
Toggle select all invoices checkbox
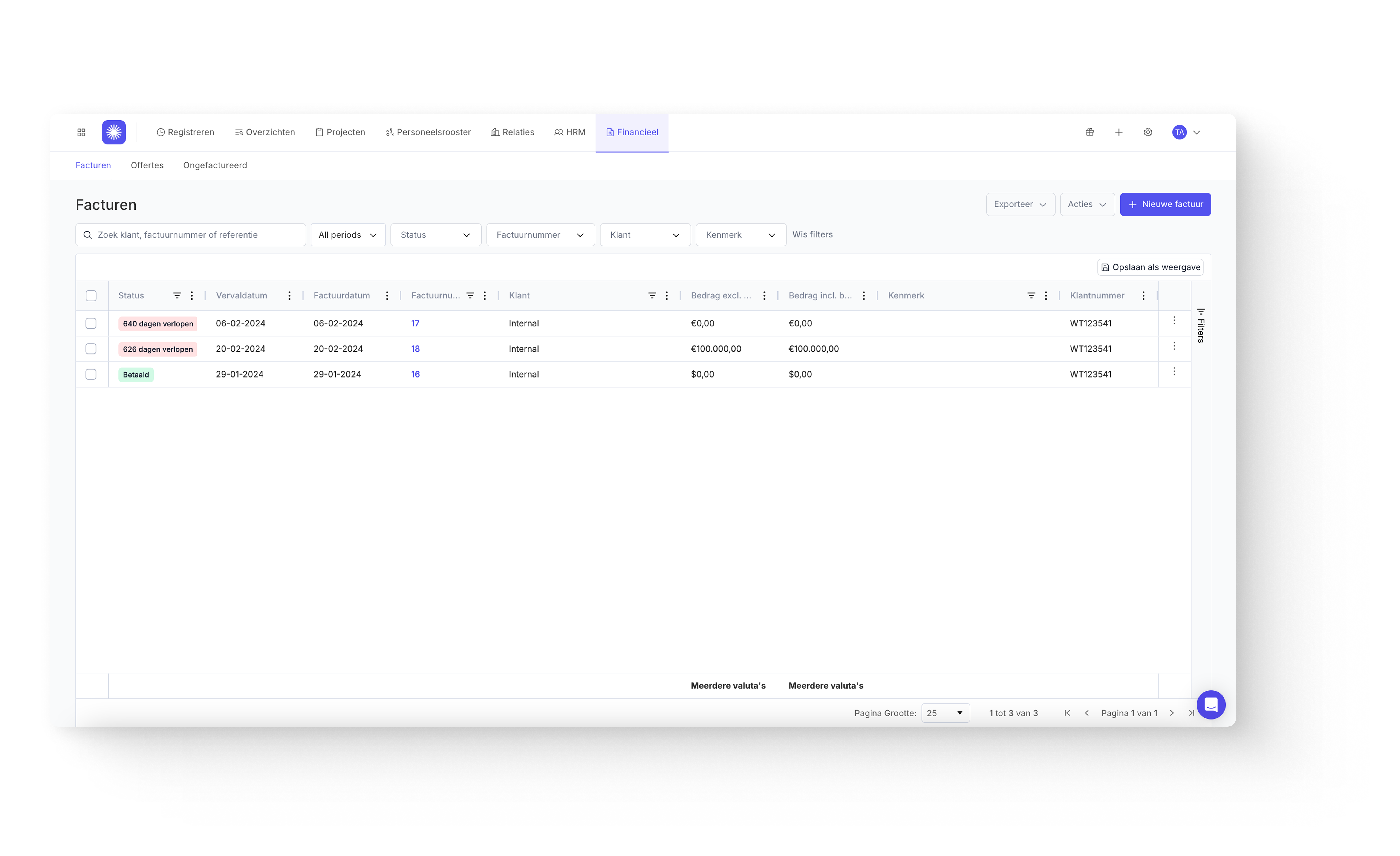91,295
